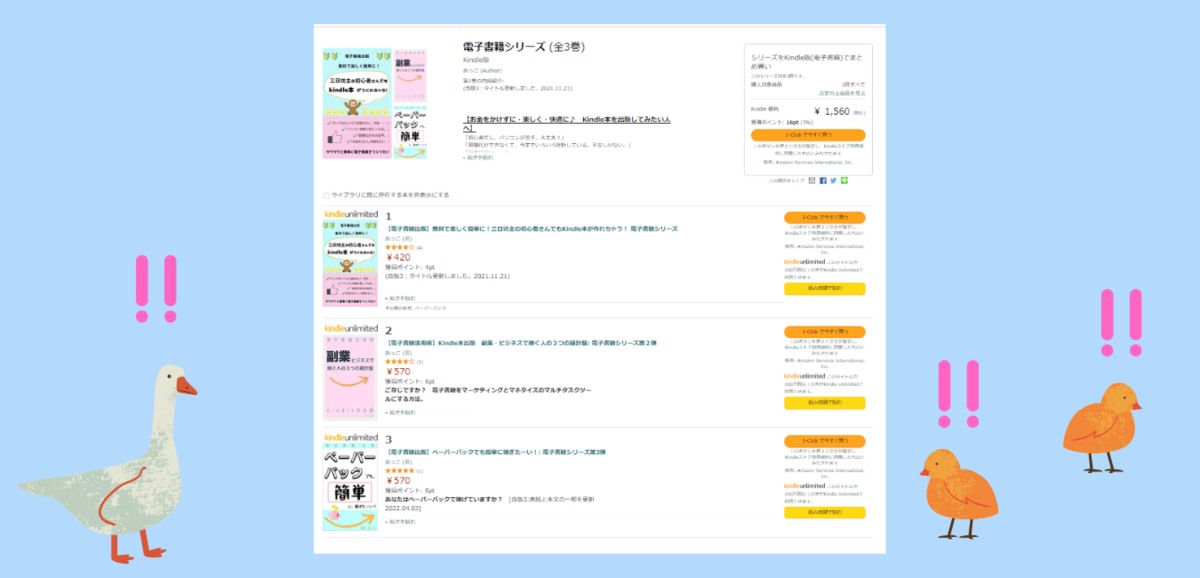View book 1 star rating reviews

click(400, 247)
